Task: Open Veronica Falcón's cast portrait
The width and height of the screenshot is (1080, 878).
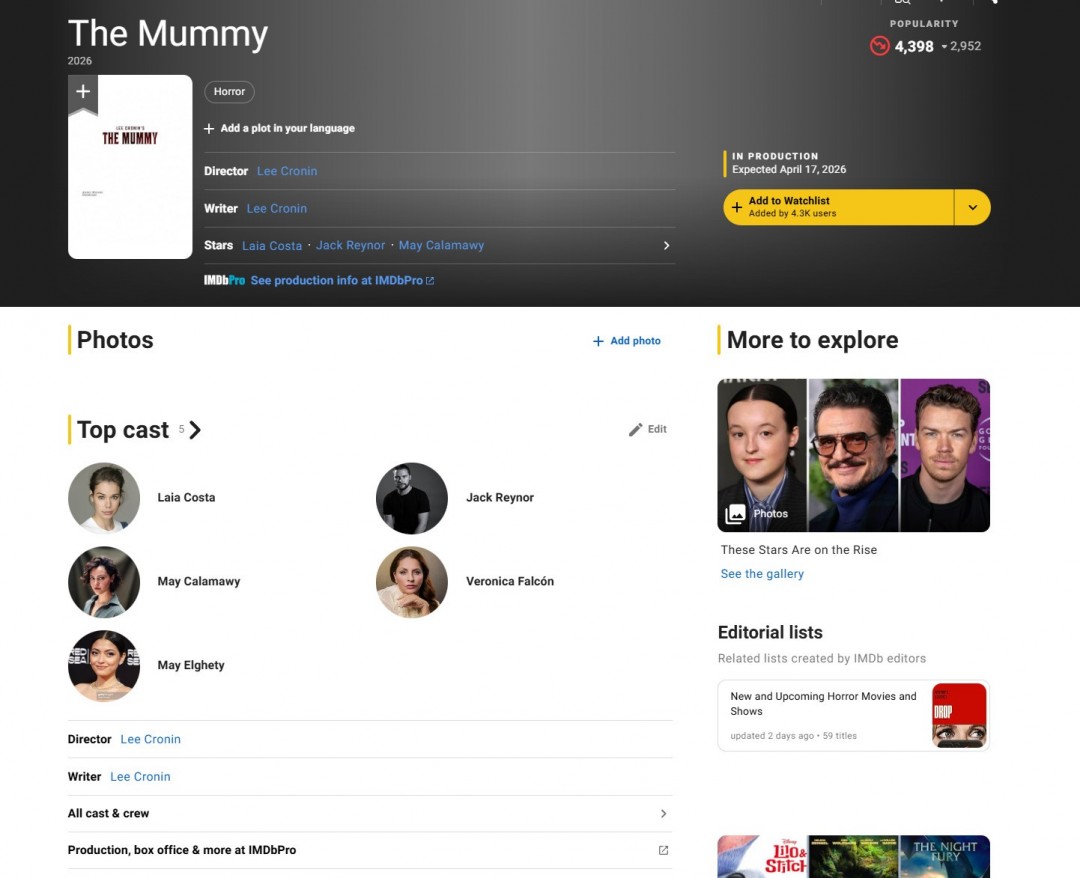Action: coord(412,582)
